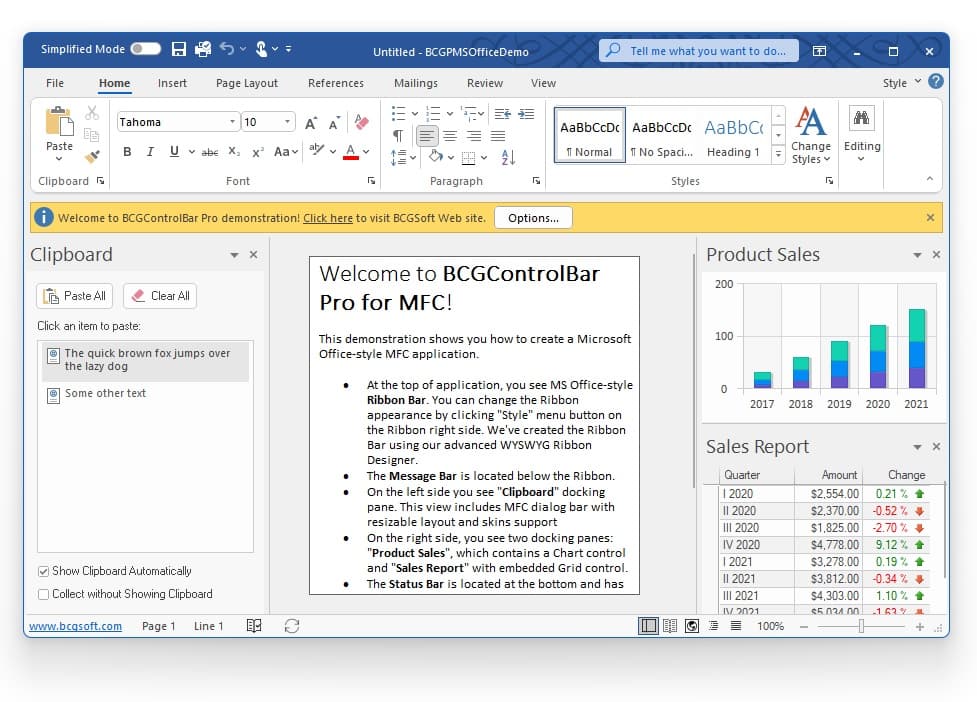Show paragraph marks with the pilcrow icon

click(x=397, y=134)
